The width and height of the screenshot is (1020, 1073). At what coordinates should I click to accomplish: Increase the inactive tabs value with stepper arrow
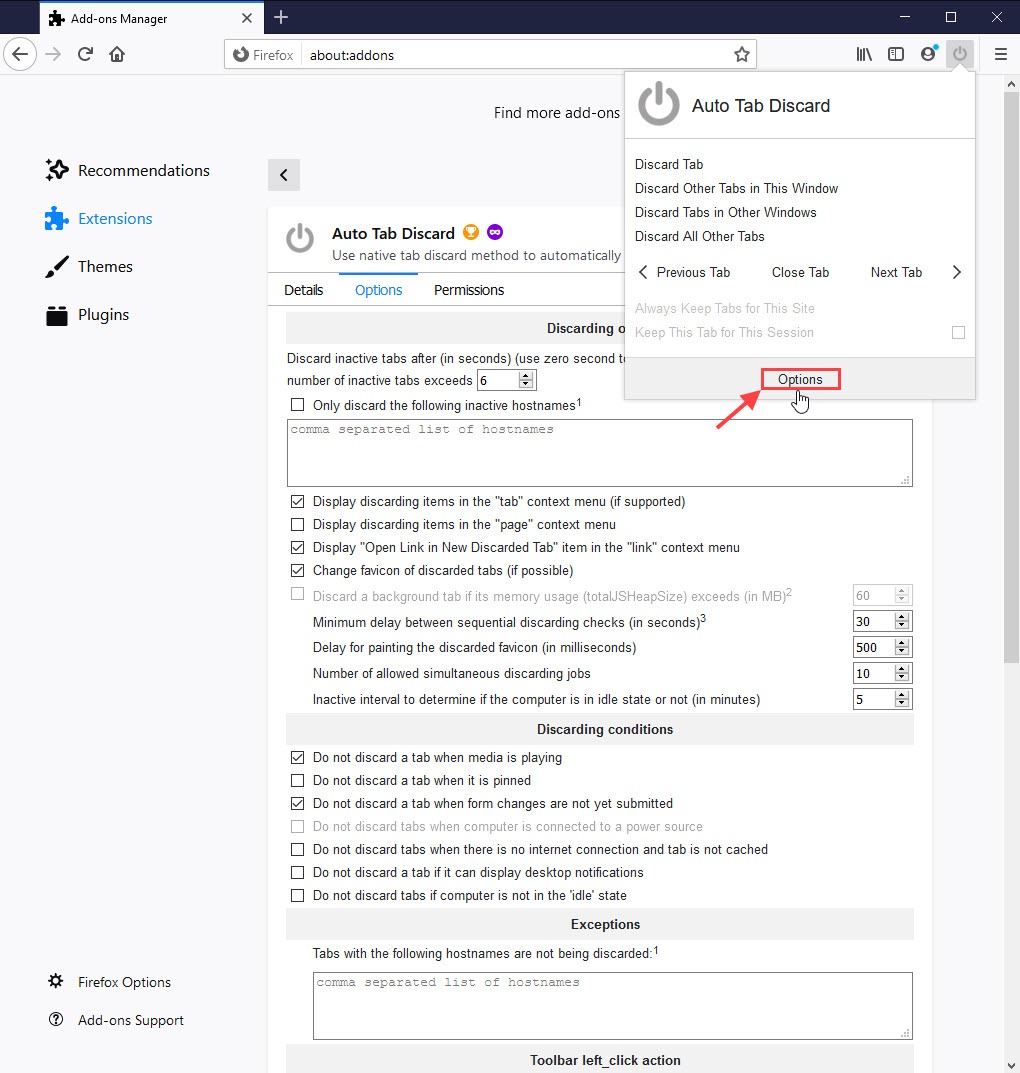[527, 375]
